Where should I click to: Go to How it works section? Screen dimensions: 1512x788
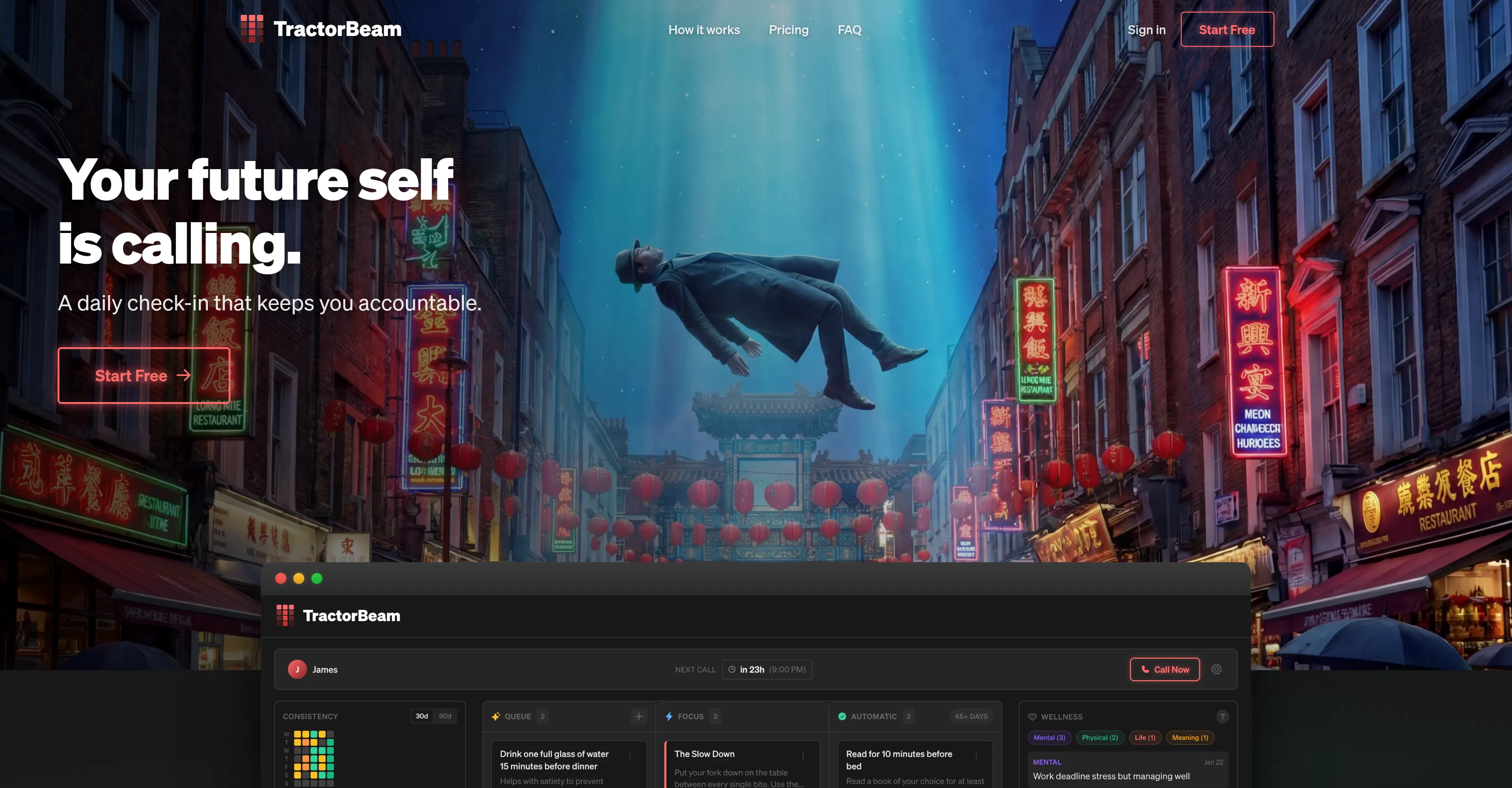[704, 30]
